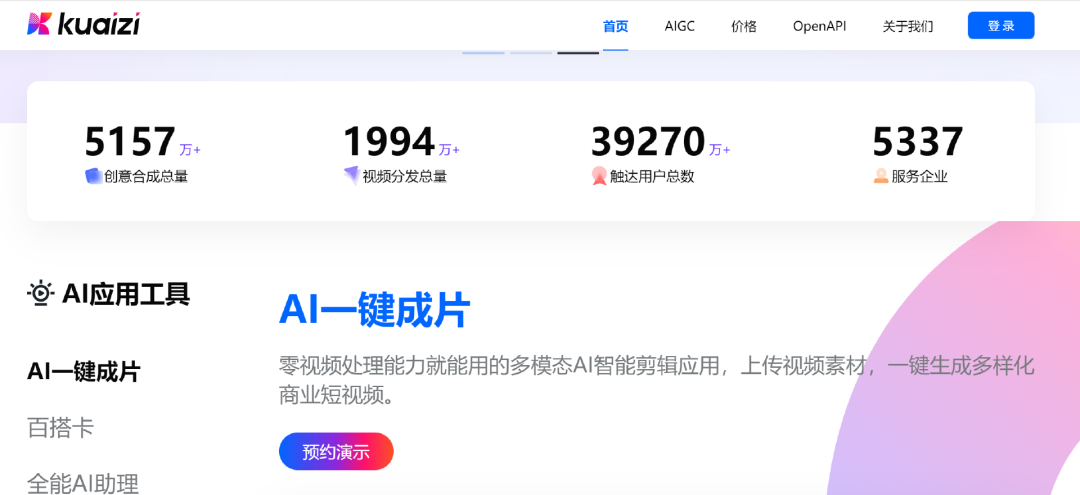This screenshot has width=1080, height=495.
Task: Click the 39270 万+ statistic
Action: point(661,142)
